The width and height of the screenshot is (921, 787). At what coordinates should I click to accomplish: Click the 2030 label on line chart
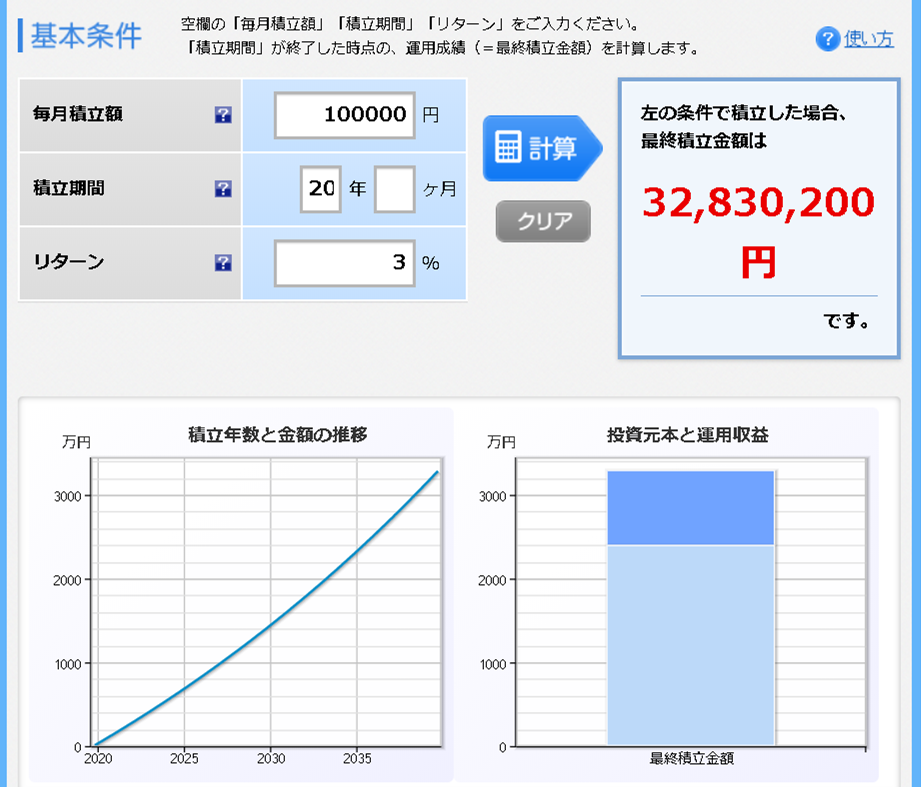coord(271,759)
